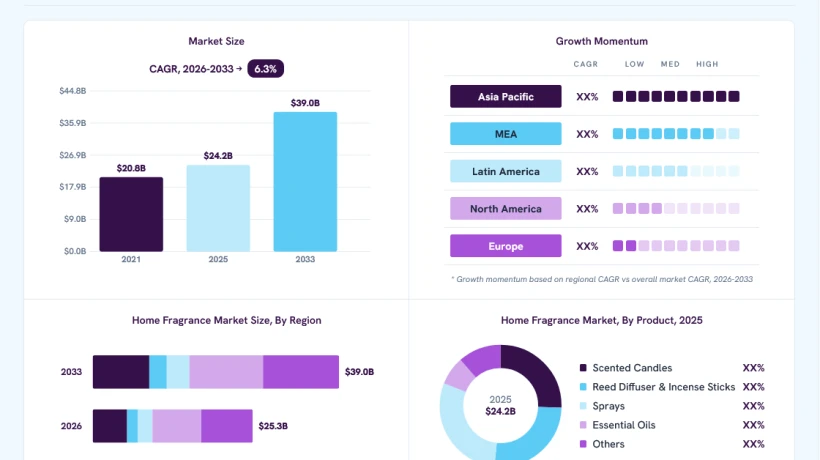
Task: Click the $44.8B axis label
Action: [73, 91]
